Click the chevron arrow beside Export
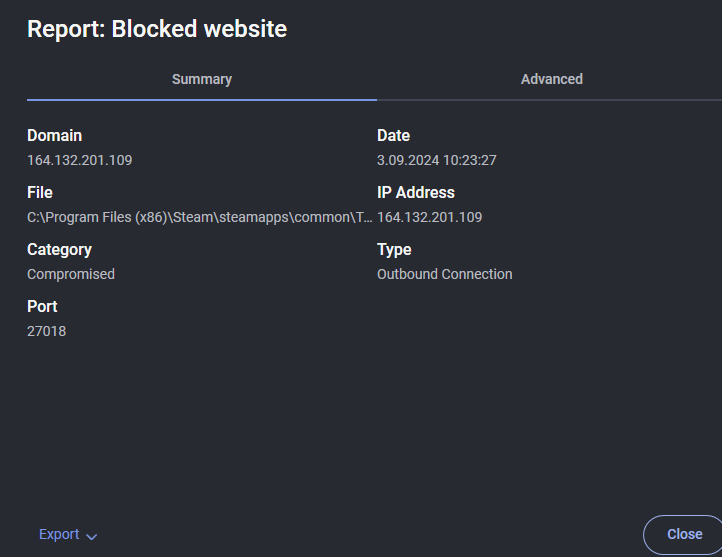This screenshot has width=722, height=557. [x=92, y=536]
